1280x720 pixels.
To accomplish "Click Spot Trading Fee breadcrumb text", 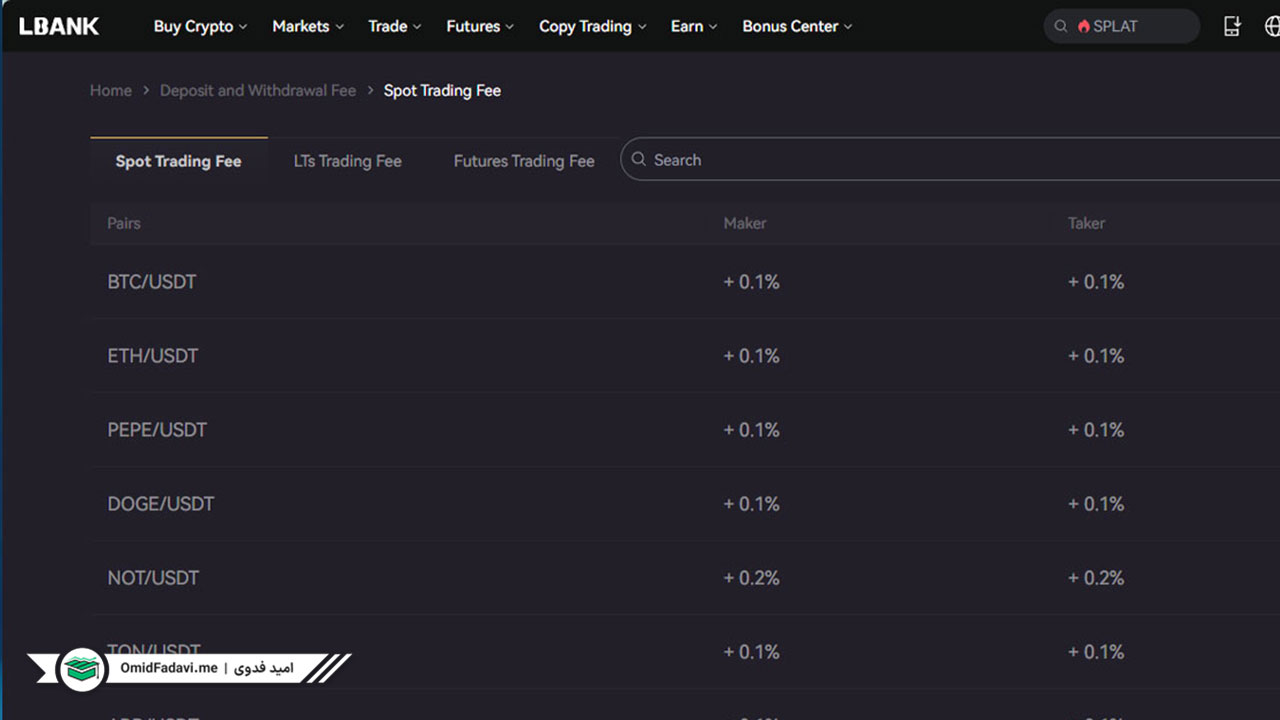I will pos(442,90).
